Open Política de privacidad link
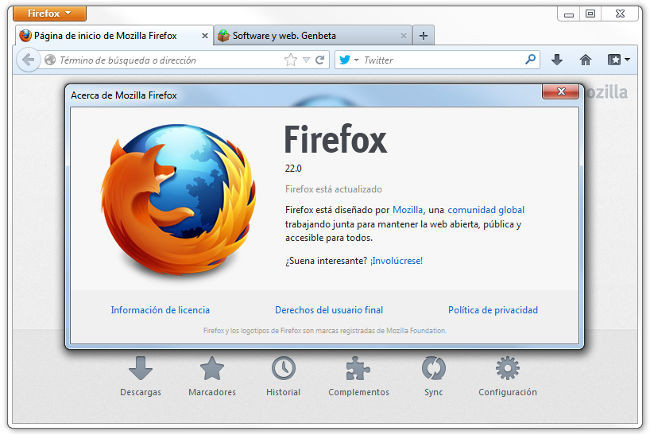Image resolution: width=650 pixels, height=434 pixels. click(493, 310)
